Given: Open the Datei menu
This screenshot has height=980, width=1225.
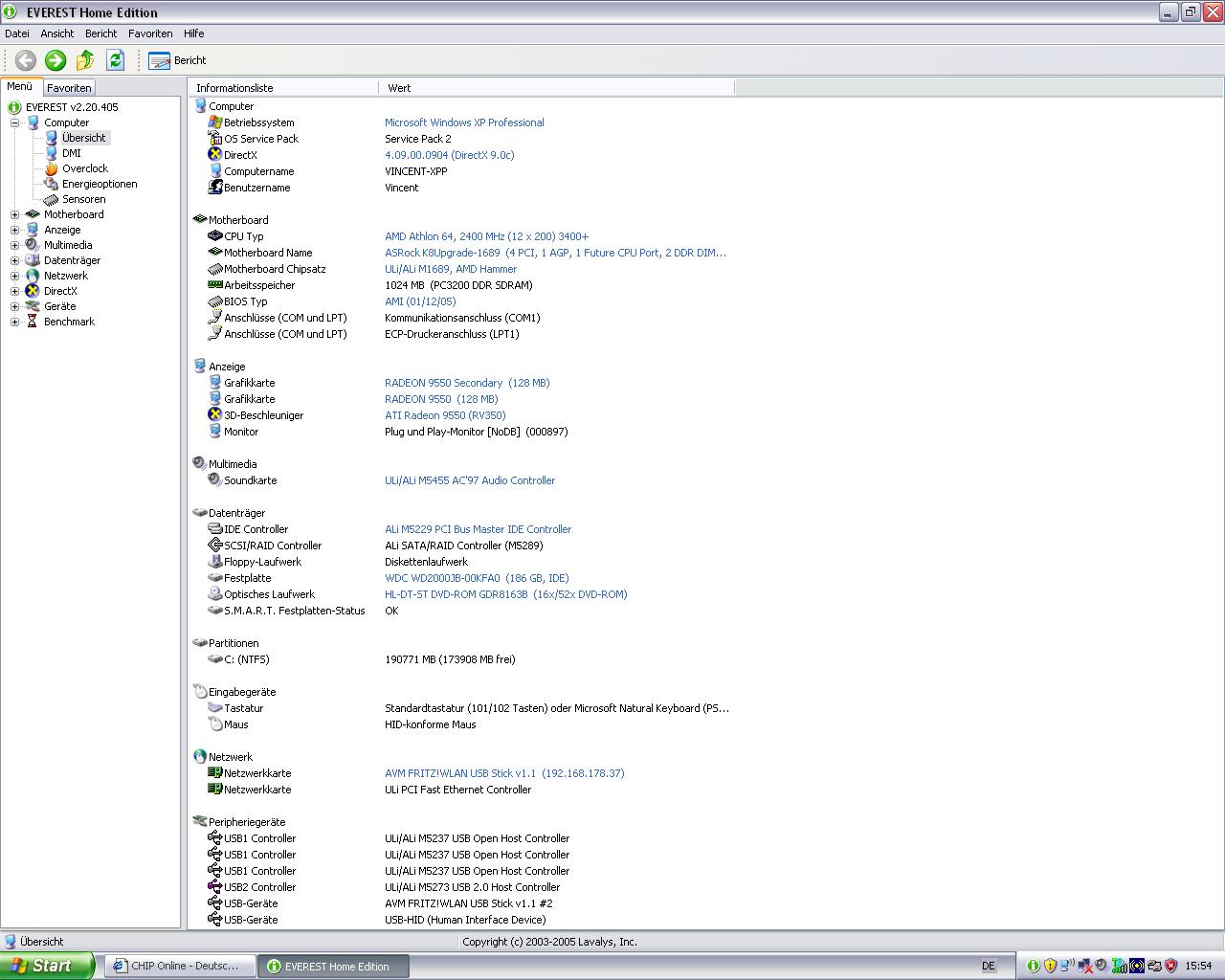Looking at the screenshot, I should pyautogui.click(x=17, y=33).
